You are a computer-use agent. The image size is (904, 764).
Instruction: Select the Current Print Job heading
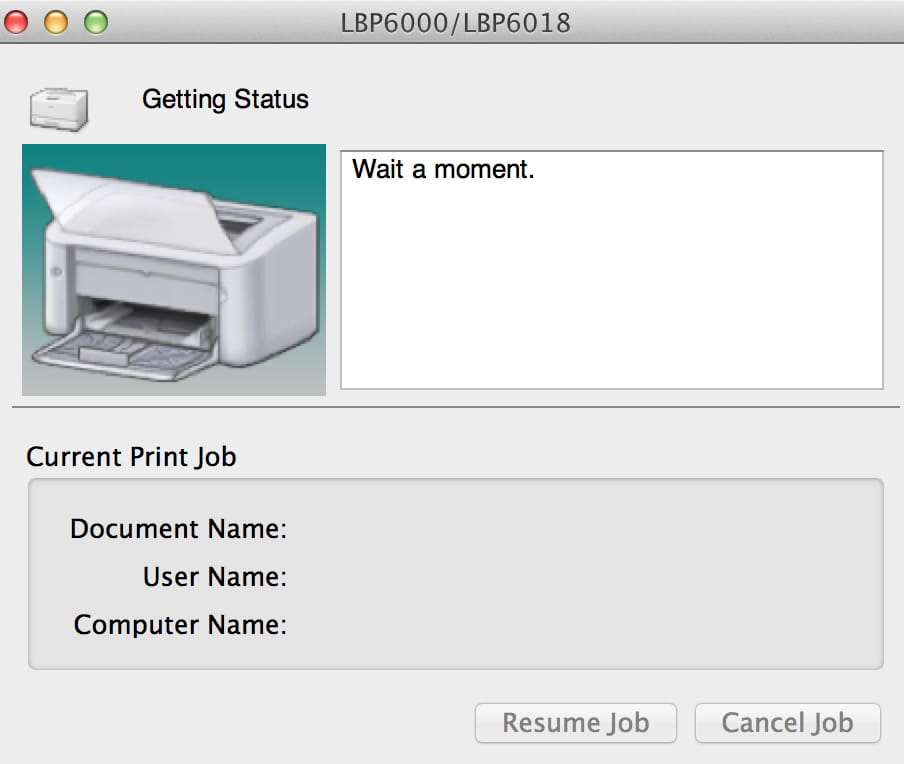131,457
